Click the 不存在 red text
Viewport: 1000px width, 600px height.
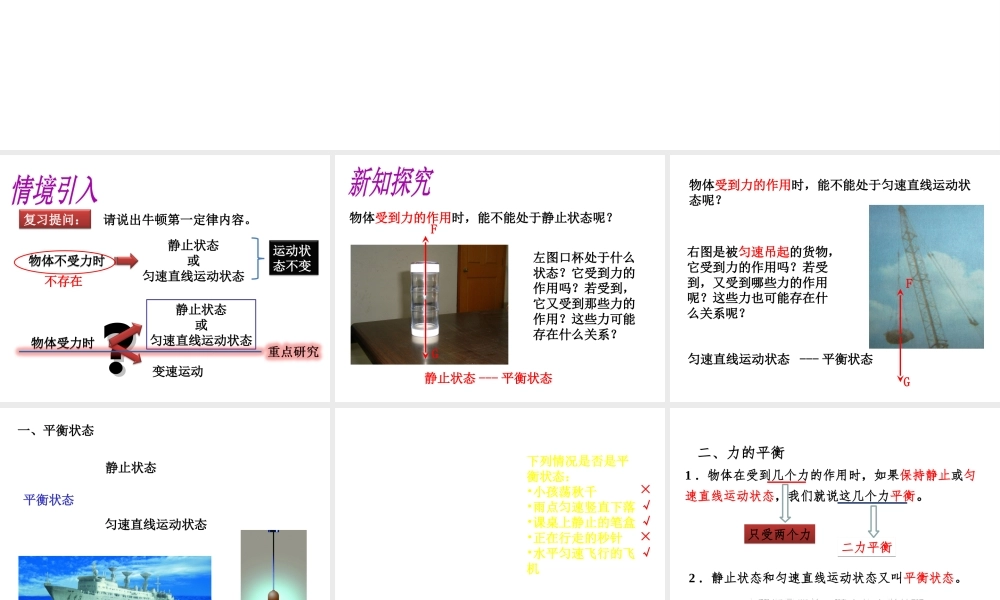[63, 281]
